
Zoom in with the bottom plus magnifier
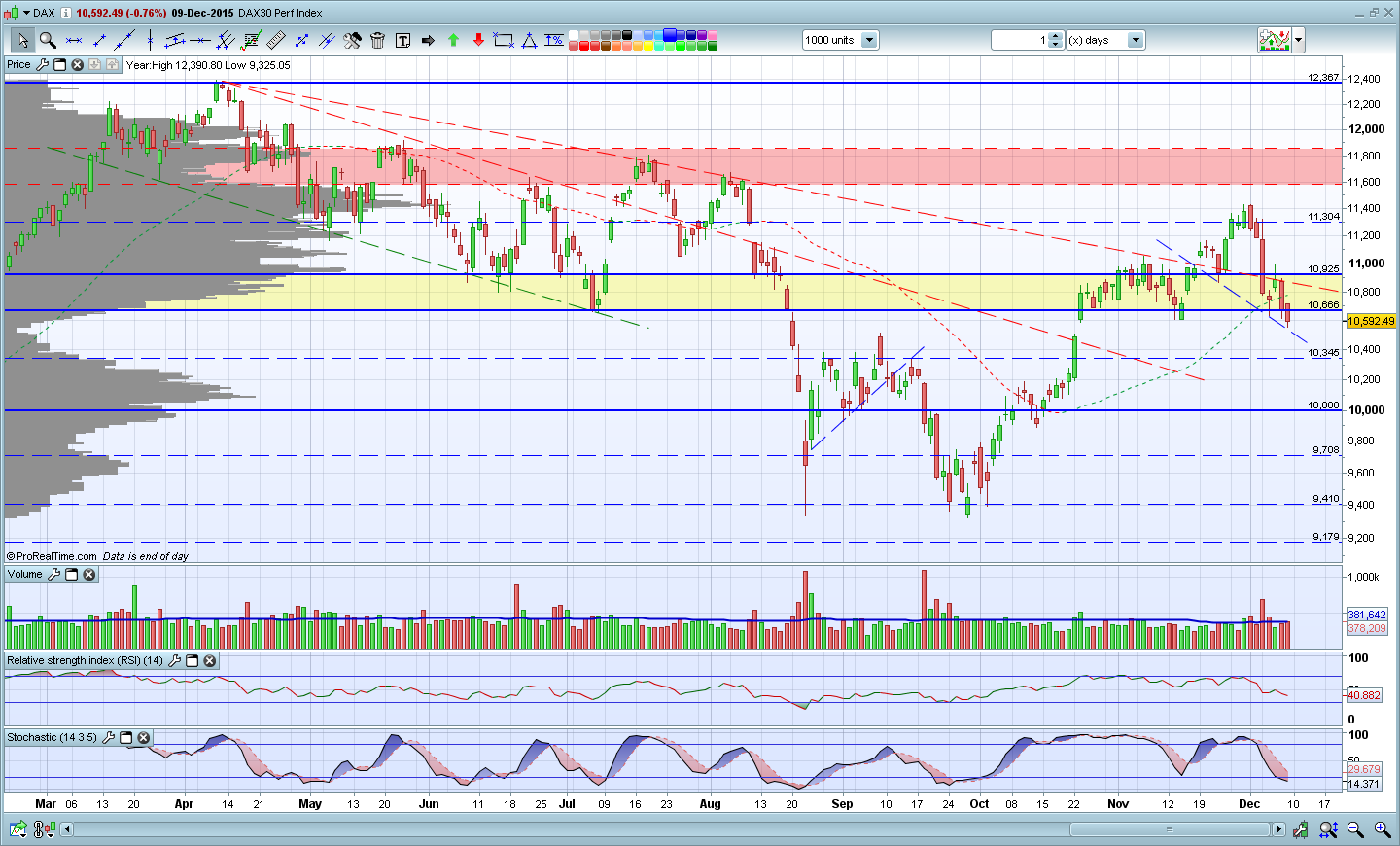[1382, 829]
